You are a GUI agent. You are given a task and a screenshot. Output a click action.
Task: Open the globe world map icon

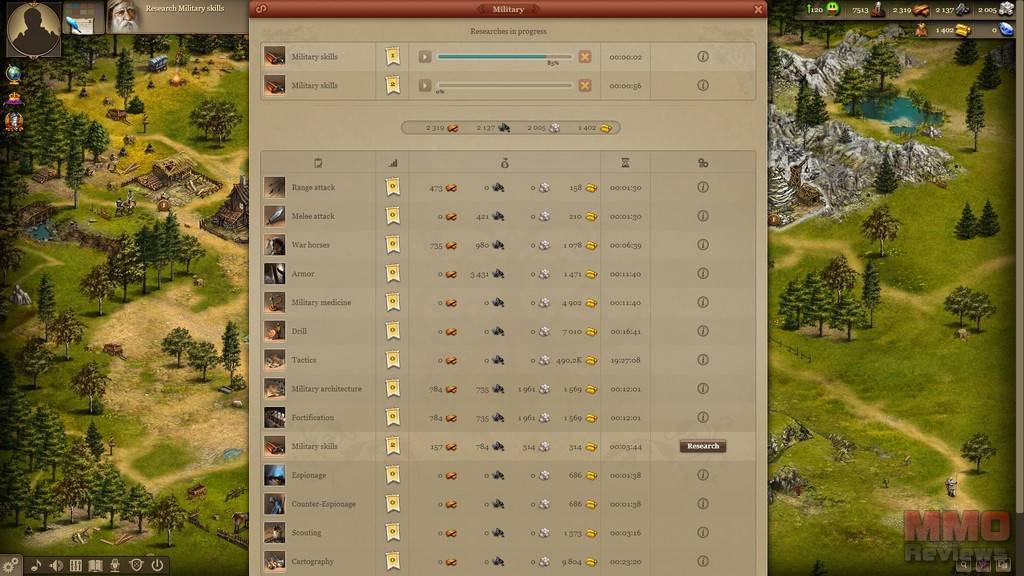[x=13, y=74]
